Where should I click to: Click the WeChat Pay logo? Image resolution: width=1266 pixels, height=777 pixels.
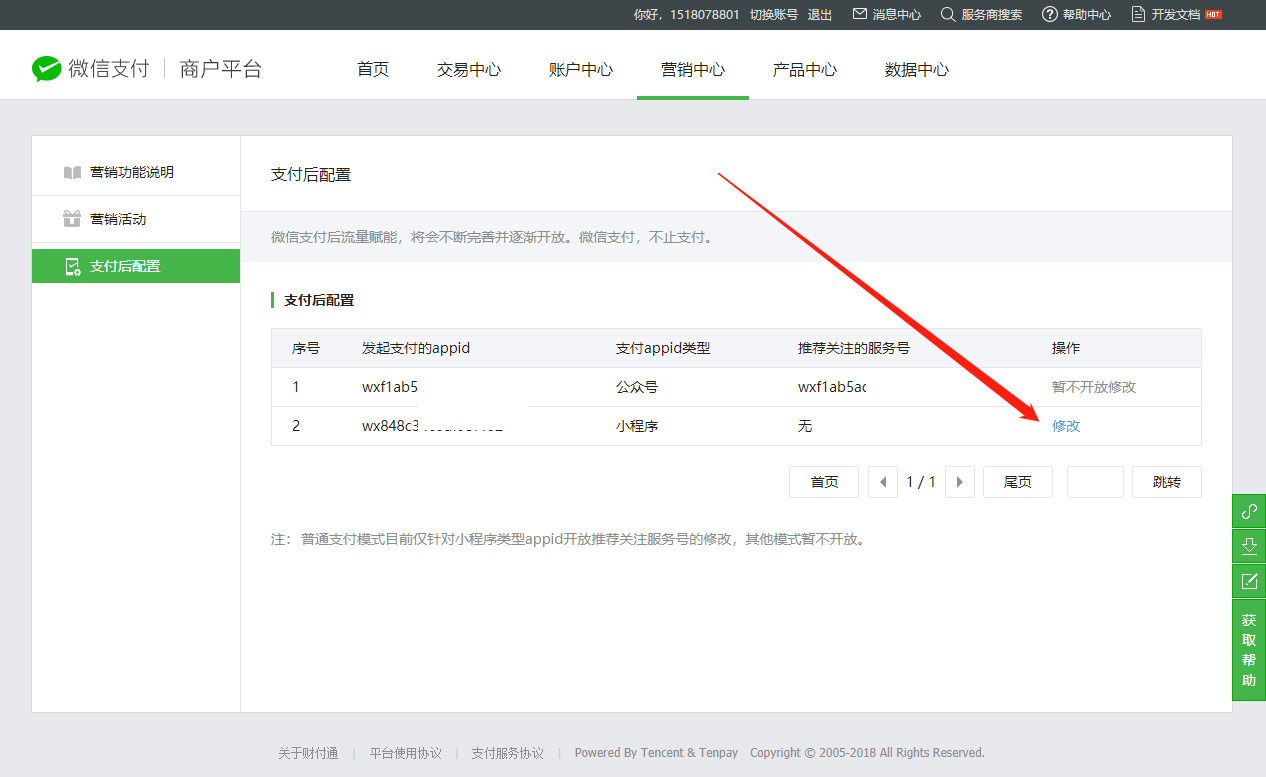tap(47, 69)
